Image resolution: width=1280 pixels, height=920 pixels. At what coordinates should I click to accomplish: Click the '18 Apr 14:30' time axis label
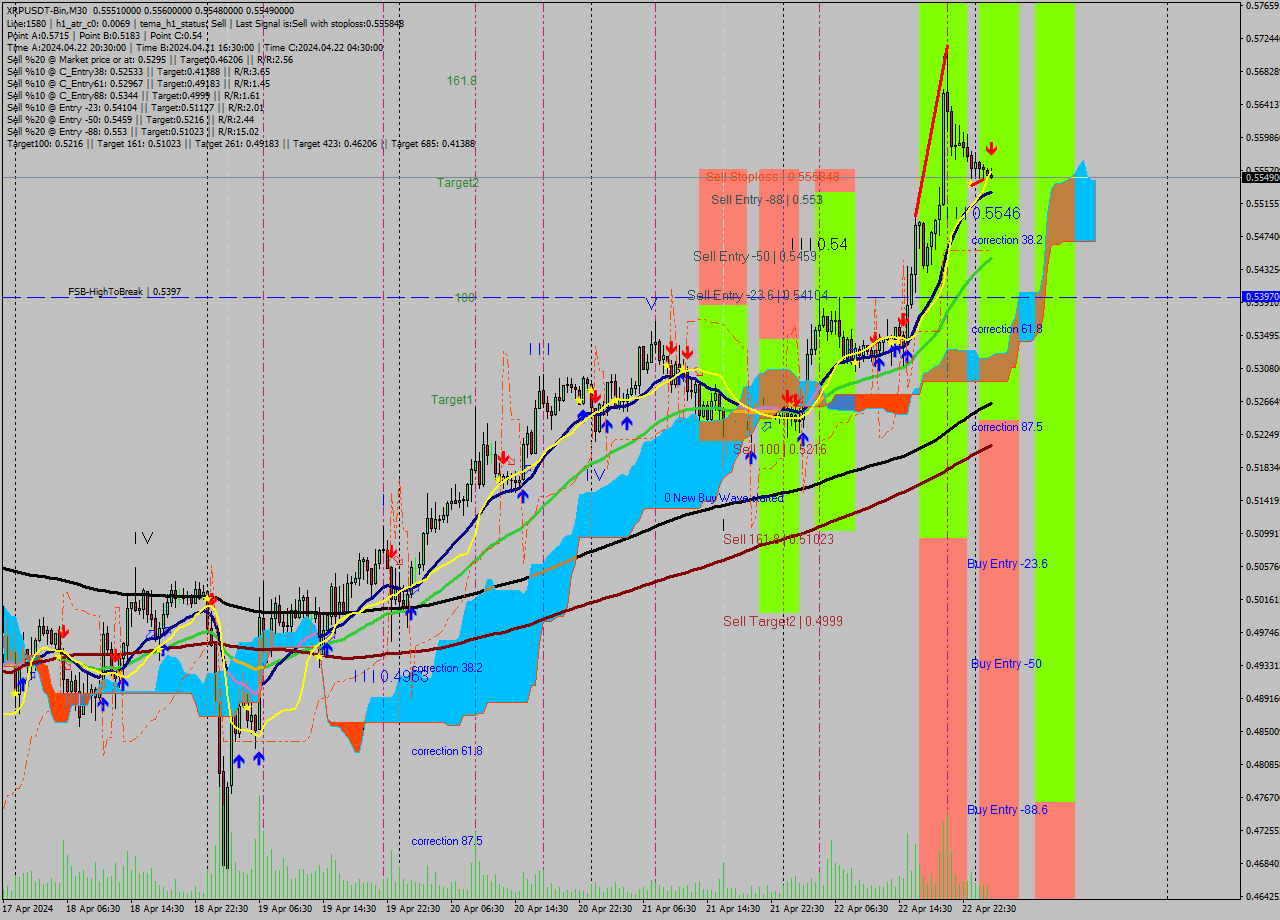157,909
